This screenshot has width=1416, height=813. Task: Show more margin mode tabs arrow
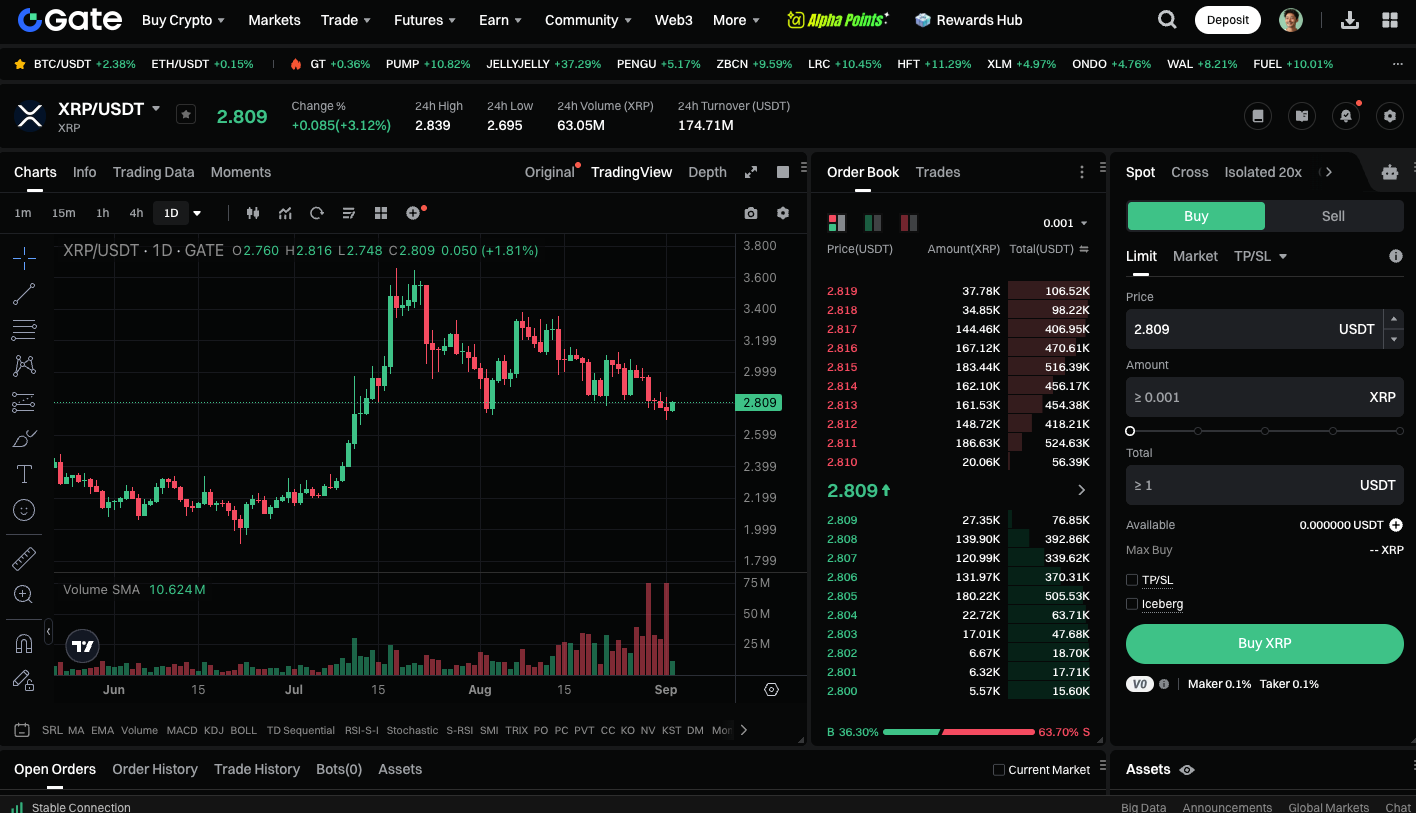pos(1328,172)
